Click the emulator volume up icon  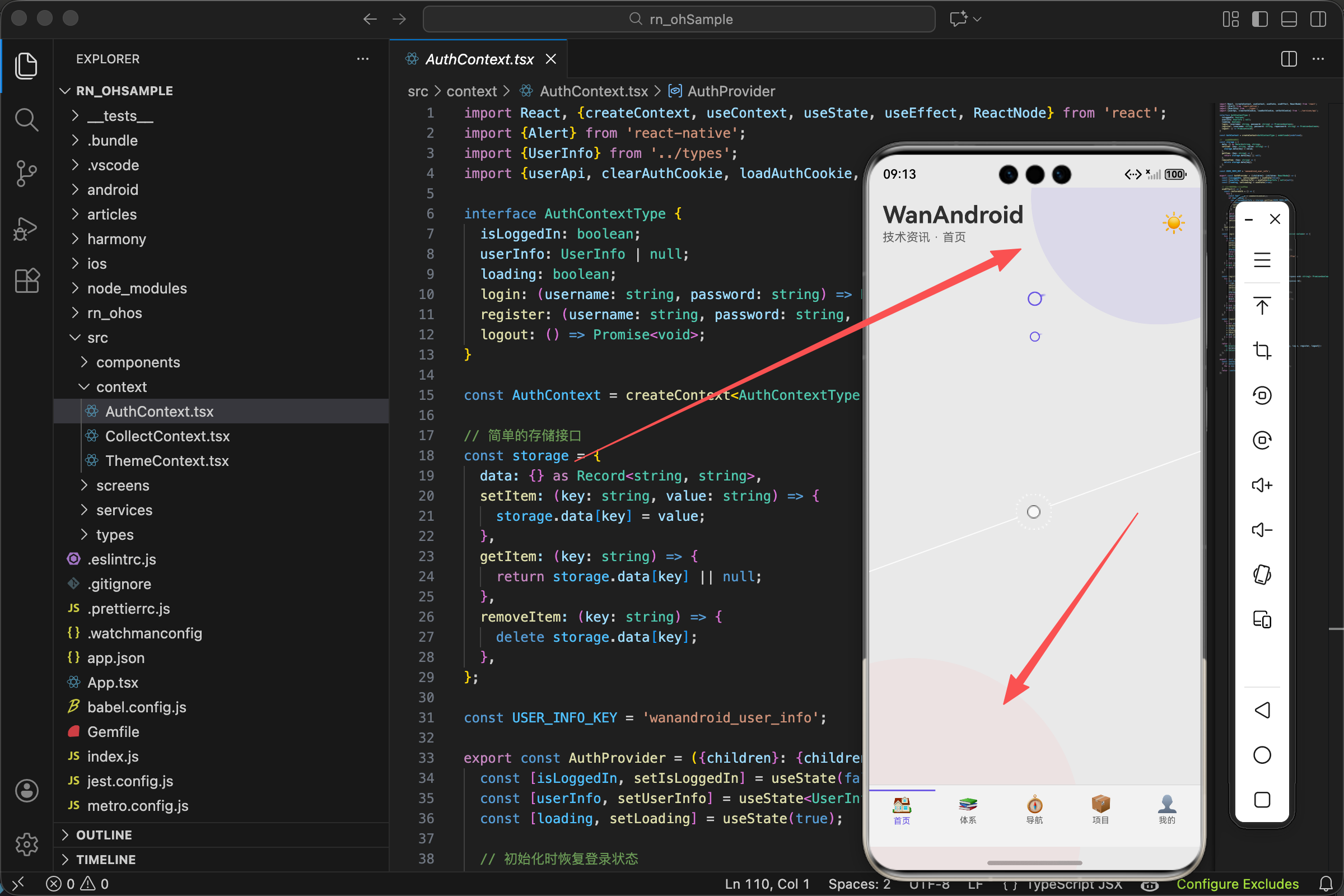click(1262, 485)
